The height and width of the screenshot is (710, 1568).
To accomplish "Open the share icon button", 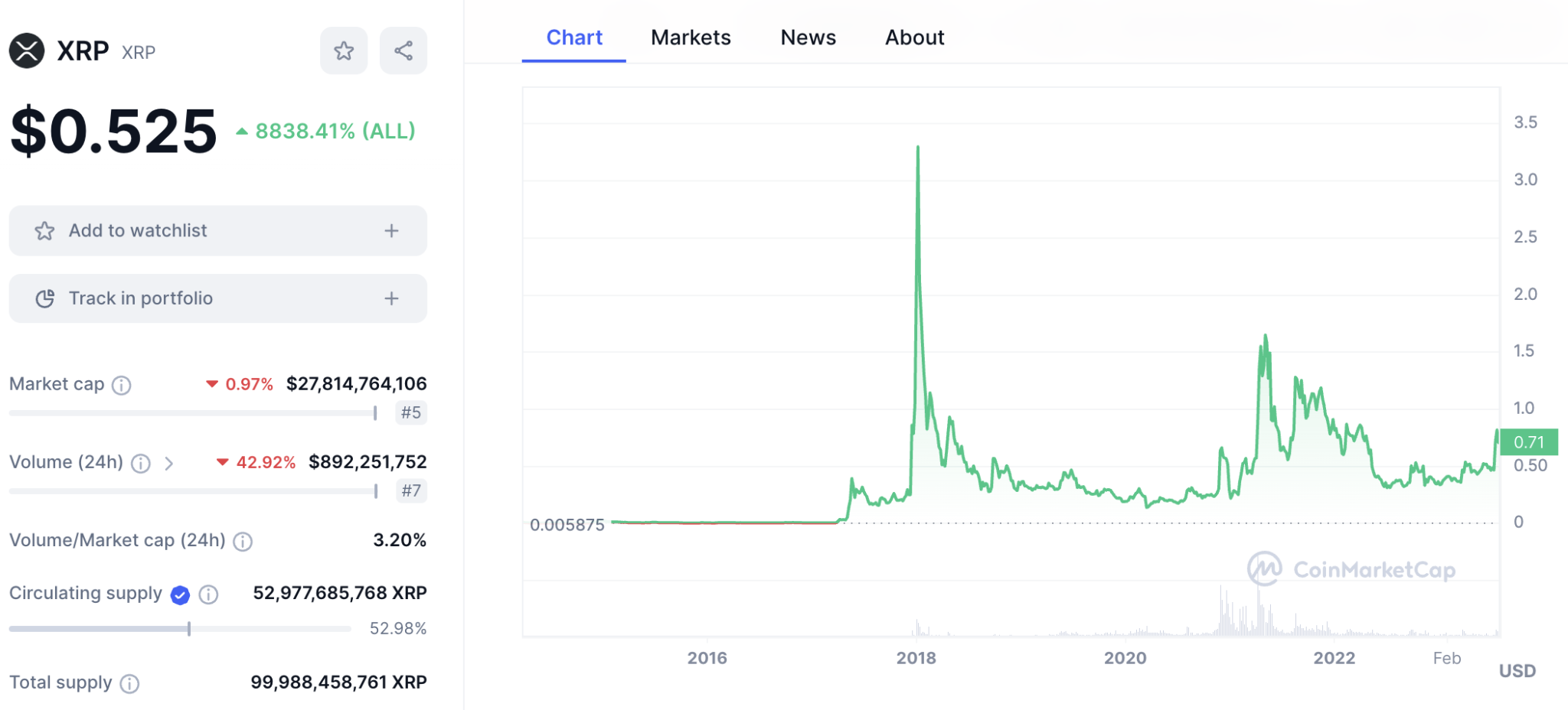I will (403, 51).
